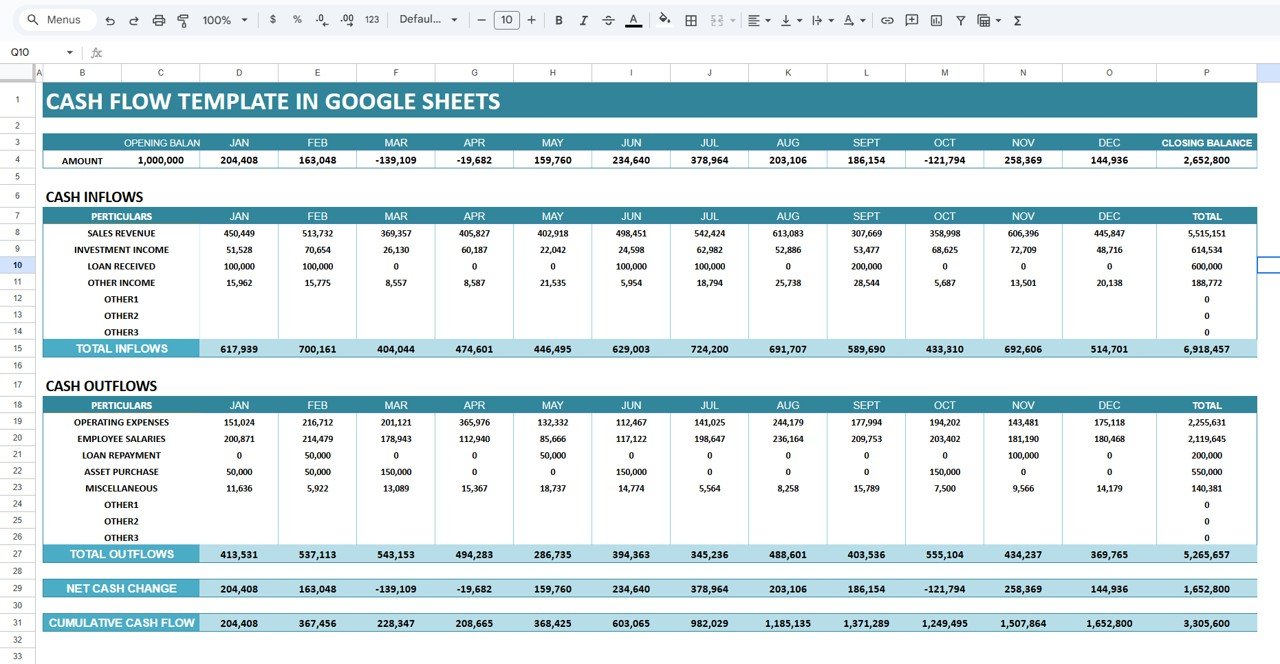1280x664 pixels.
Task: Open the fill color picker
Action: (x=665, y=19)
